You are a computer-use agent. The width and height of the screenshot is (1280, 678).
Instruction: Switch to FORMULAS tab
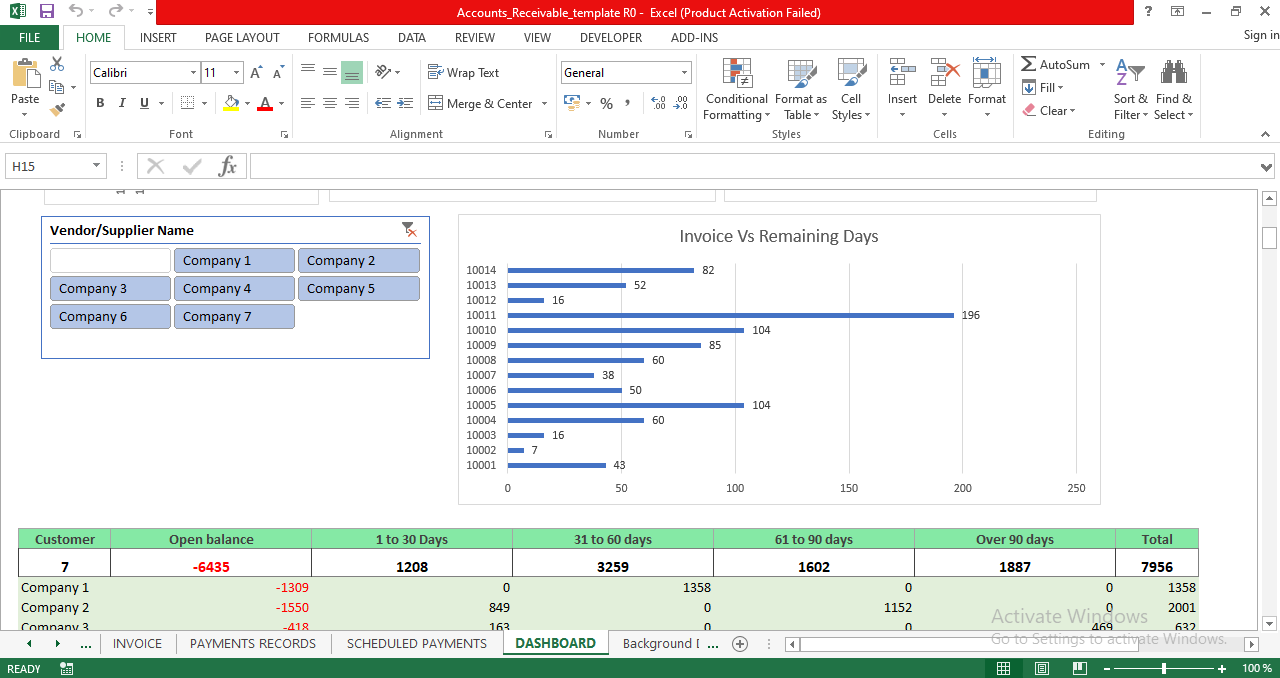[x=338, y=38]
